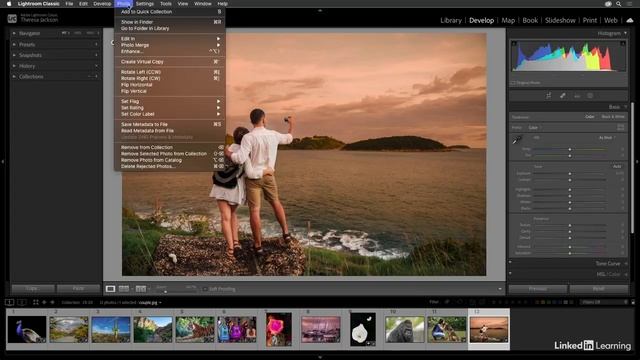Viewport: 640px width, 360px height.
Task: Open Grid view icon in filmstrip bar
Action: click(x=36, y=302)
